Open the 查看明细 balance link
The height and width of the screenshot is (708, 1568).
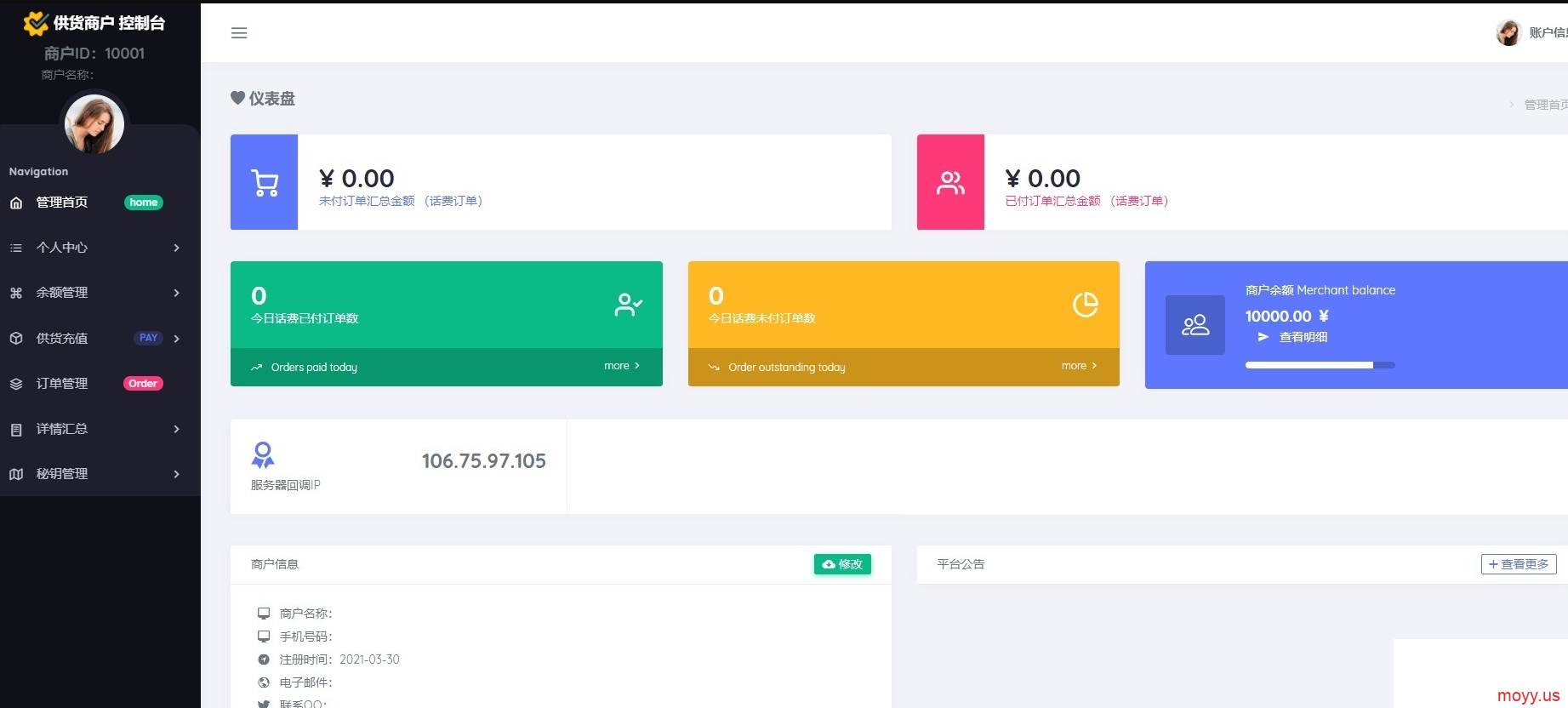pos(1303,337)
